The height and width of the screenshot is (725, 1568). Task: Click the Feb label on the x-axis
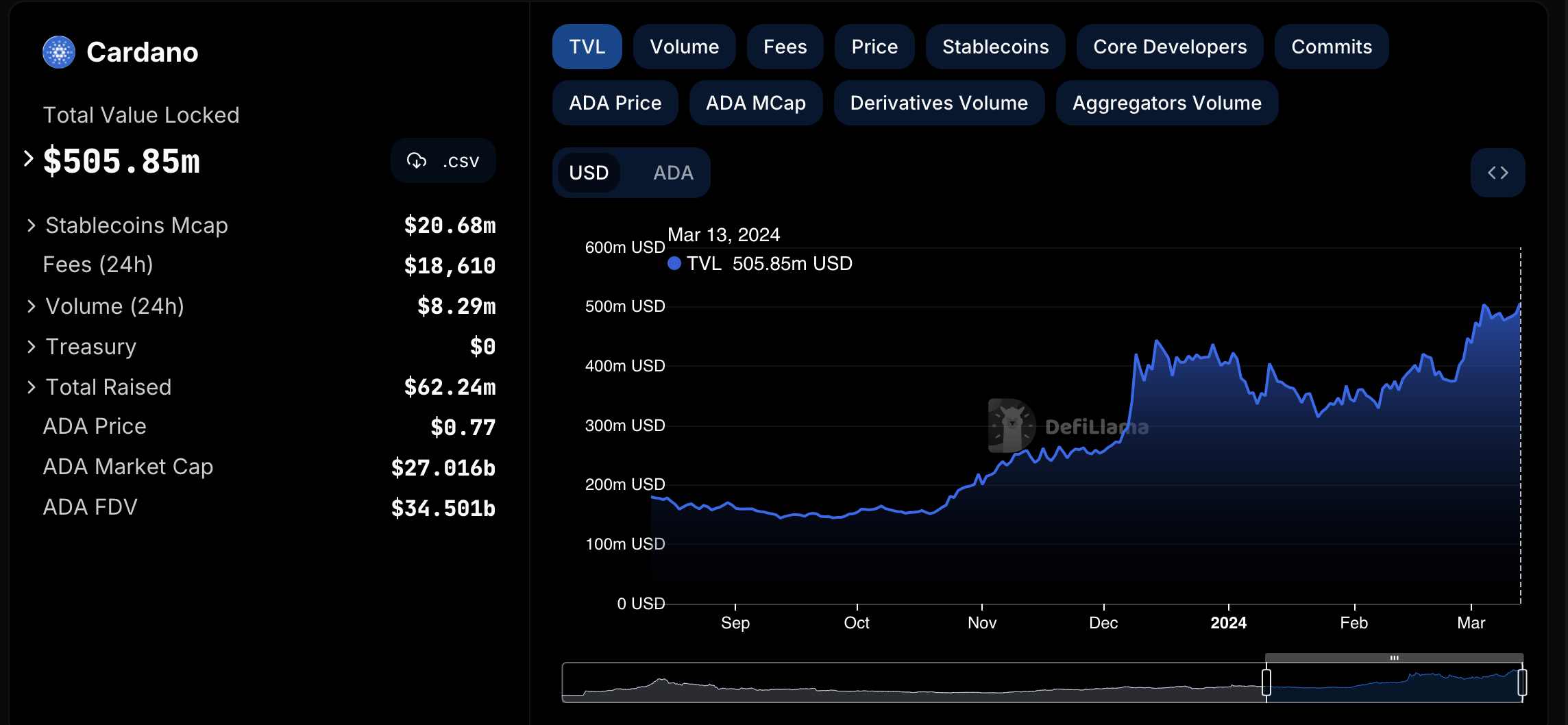(1354, 623)
